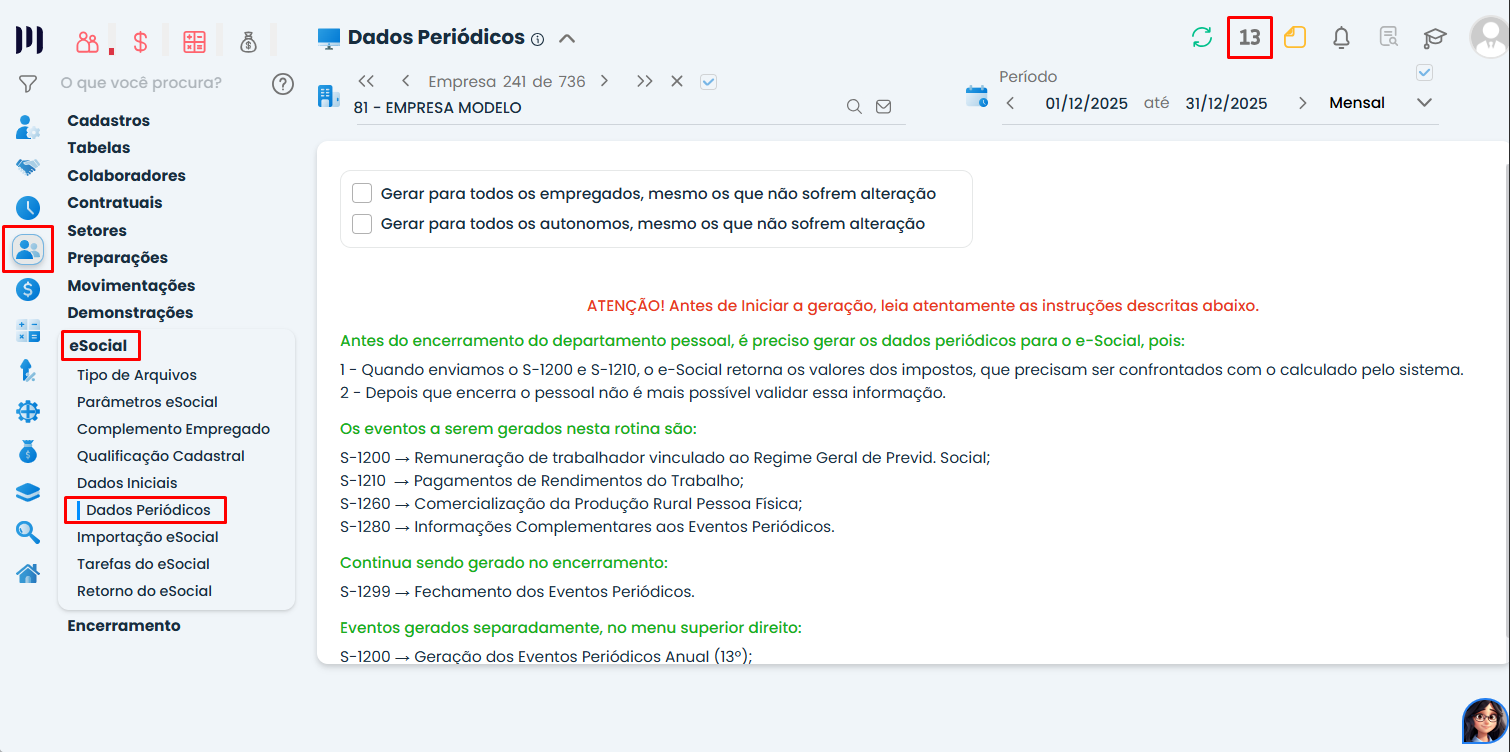Expand the Colaboradores menu
Image resolution: width=1510 pixels, height=752 pixels.
(x=127, y=175)
